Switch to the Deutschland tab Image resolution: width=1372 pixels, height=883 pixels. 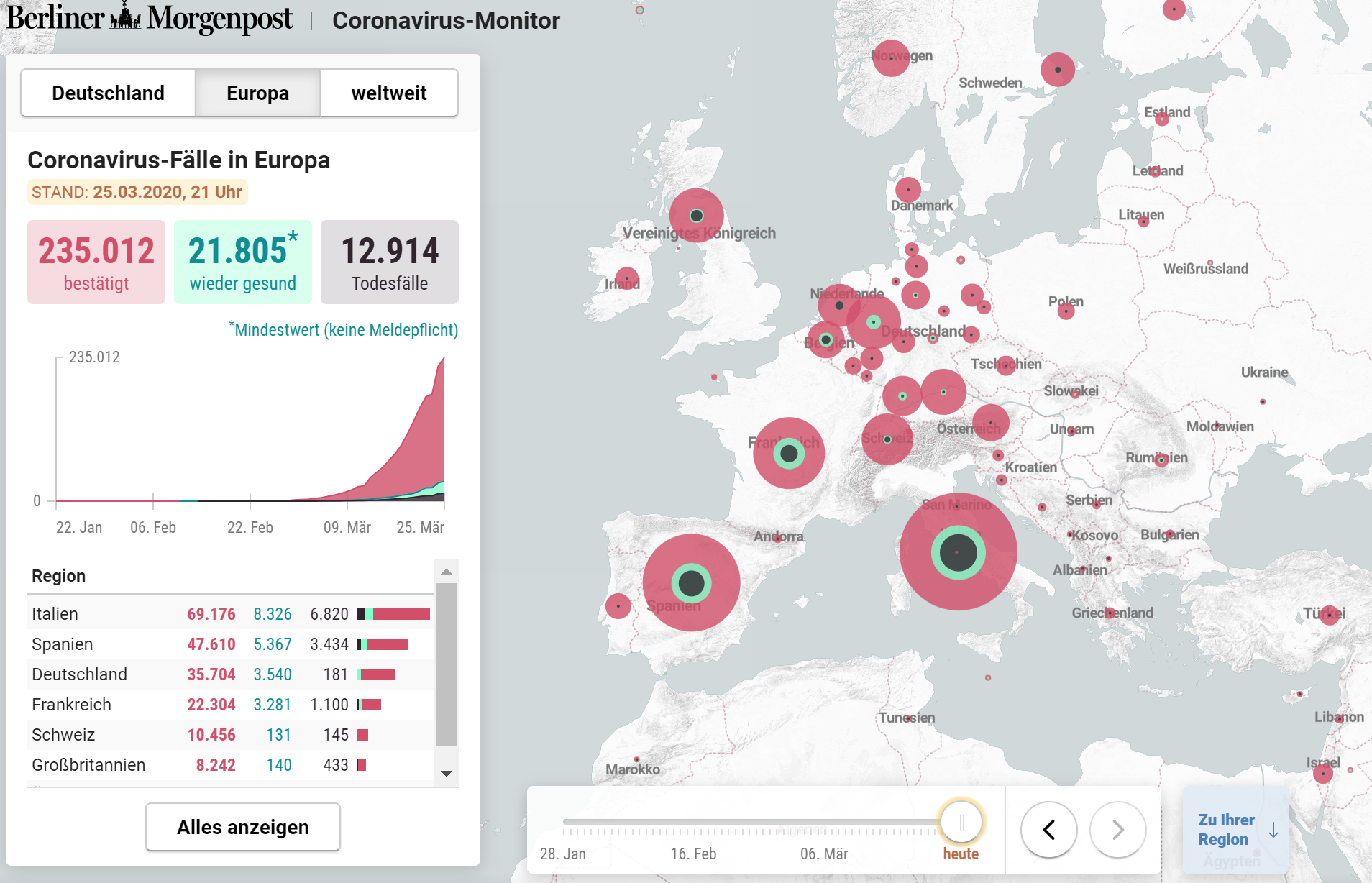(x=108, y=93)
